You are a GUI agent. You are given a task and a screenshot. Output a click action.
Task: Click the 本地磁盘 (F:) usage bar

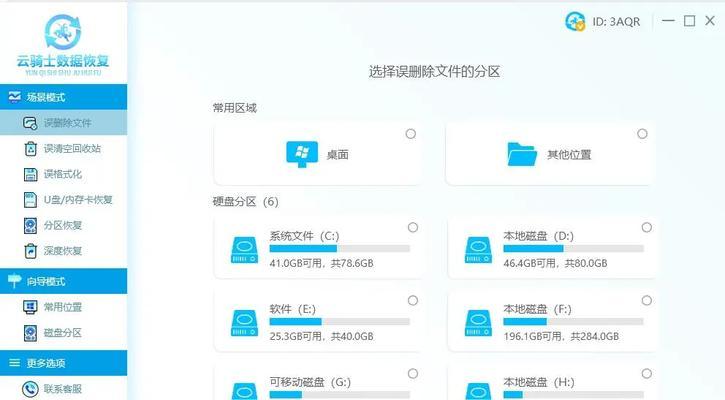point(573,321)
